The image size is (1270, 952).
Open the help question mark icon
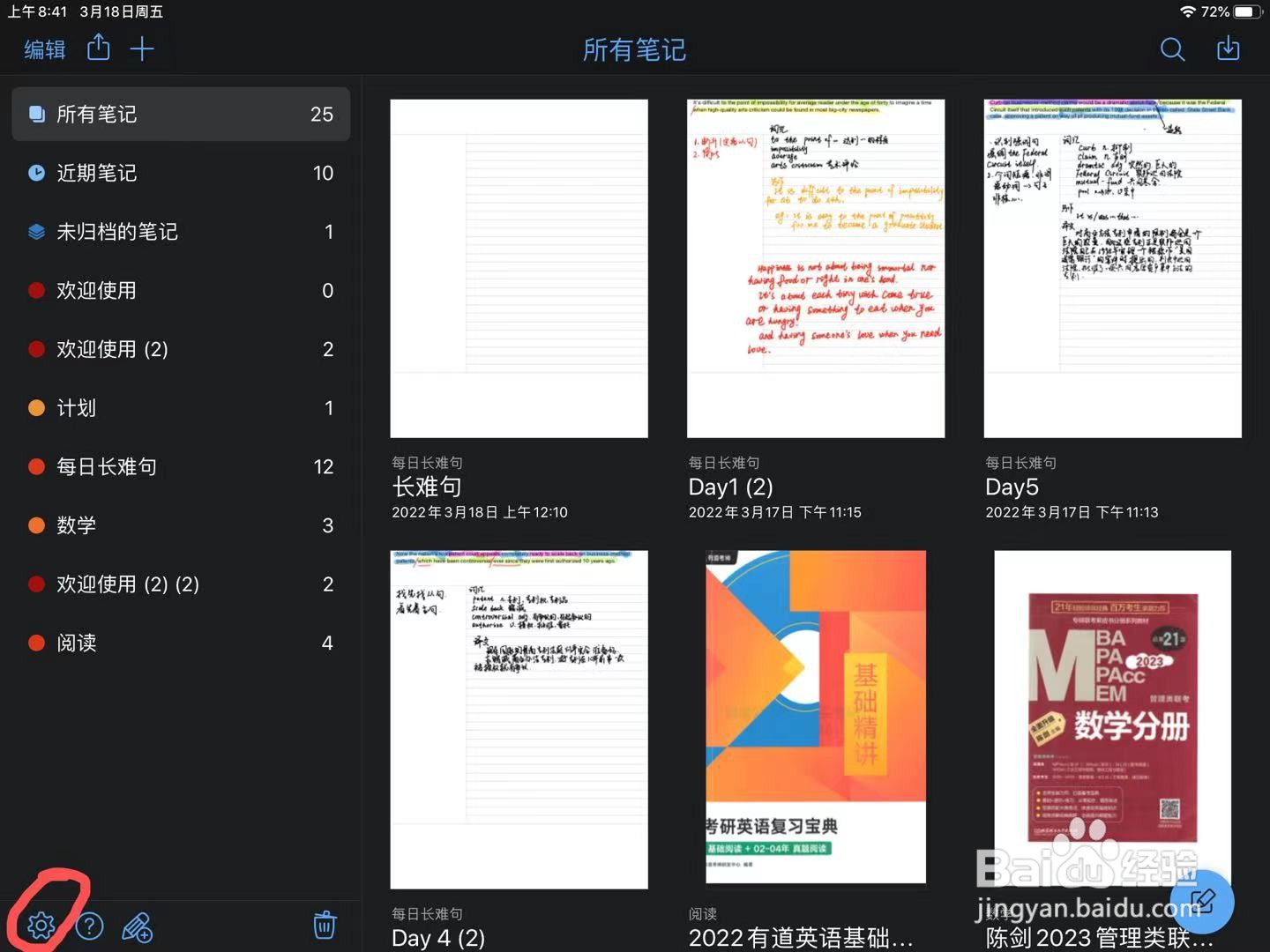click(x=90, y=926)
